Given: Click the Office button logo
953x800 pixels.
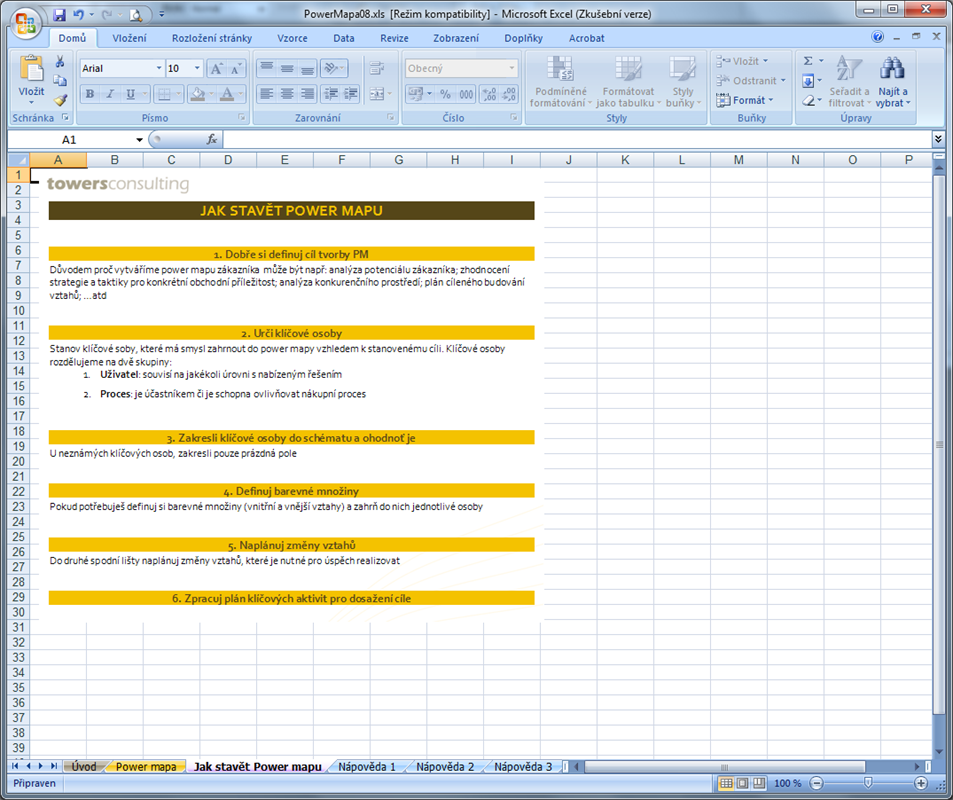Looking at the screenshot, I should click(x=22, y=21).
